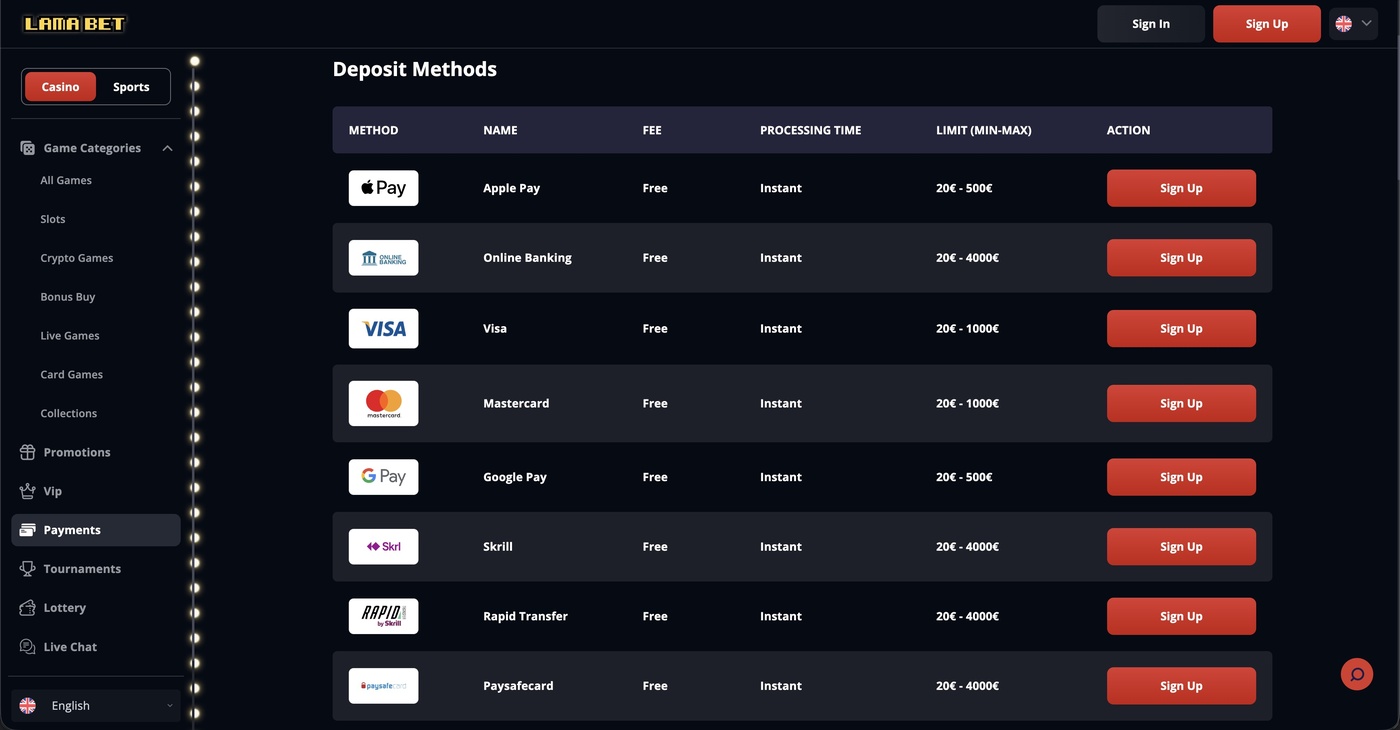The height and width of the screenshot is (730, 1400).
Task: Click Sign Up in the Mastercard row
Action: click(1181, 403)
